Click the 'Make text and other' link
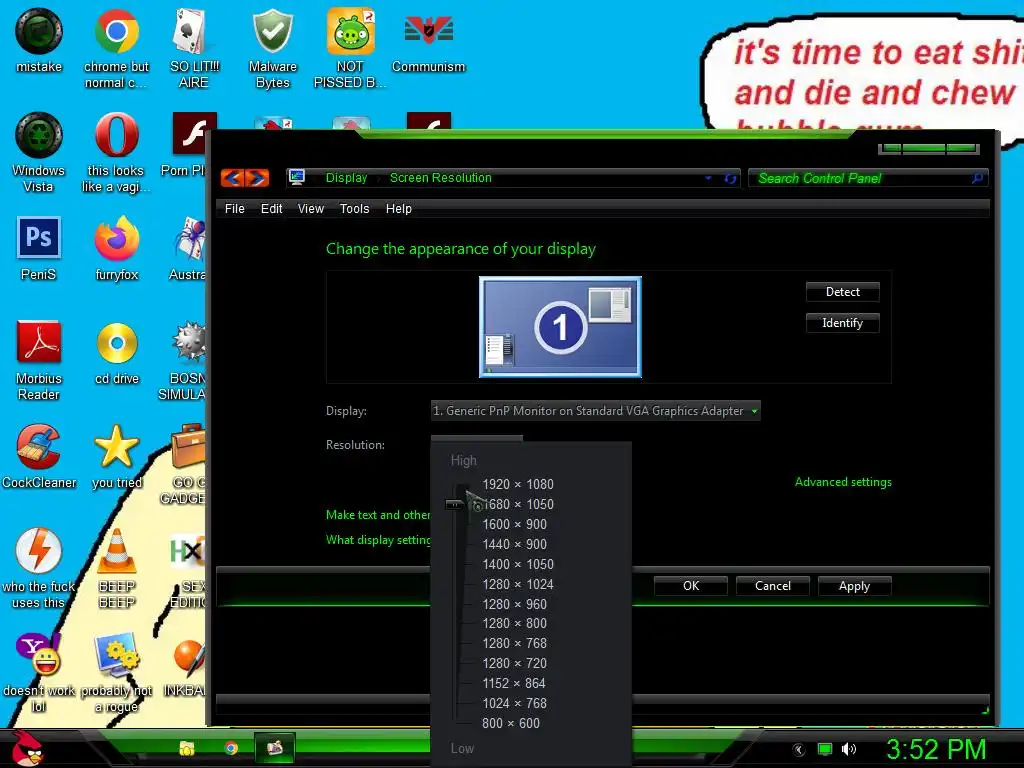1024x768 pixels. [x=378, y=515]
